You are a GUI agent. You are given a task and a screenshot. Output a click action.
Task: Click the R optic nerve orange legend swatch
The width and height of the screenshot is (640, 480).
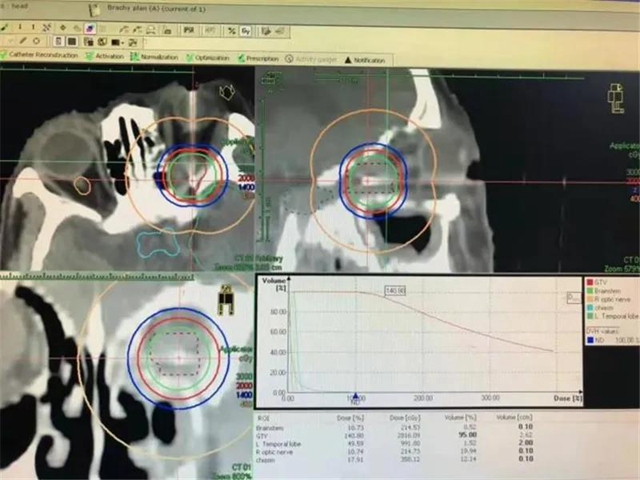tap(589, 299)
